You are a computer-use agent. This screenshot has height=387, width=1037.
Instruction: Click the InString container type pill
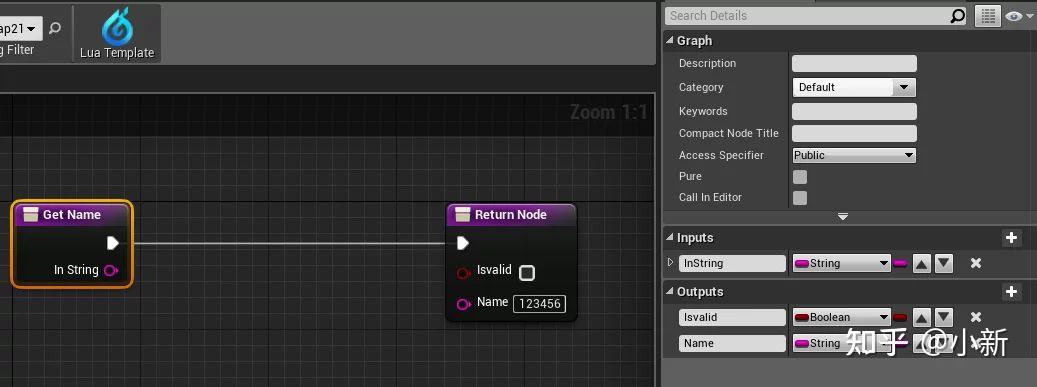(901, 263)
